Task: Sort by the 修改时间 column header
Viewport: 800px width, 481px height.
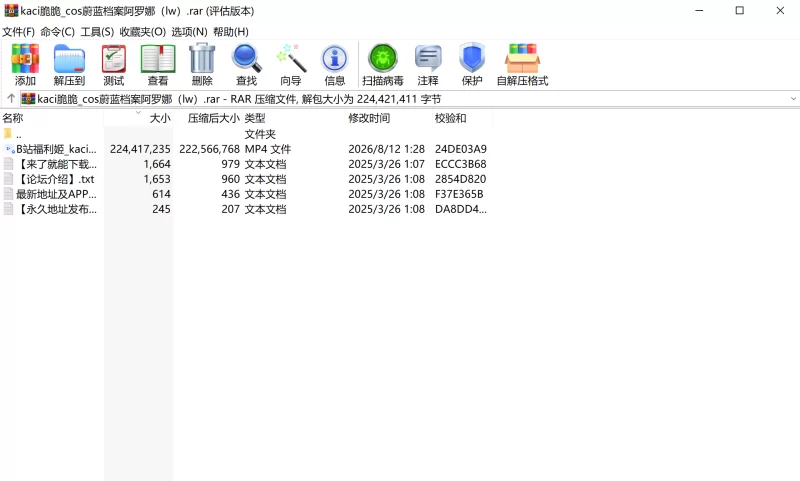Action: pos(389,118)
